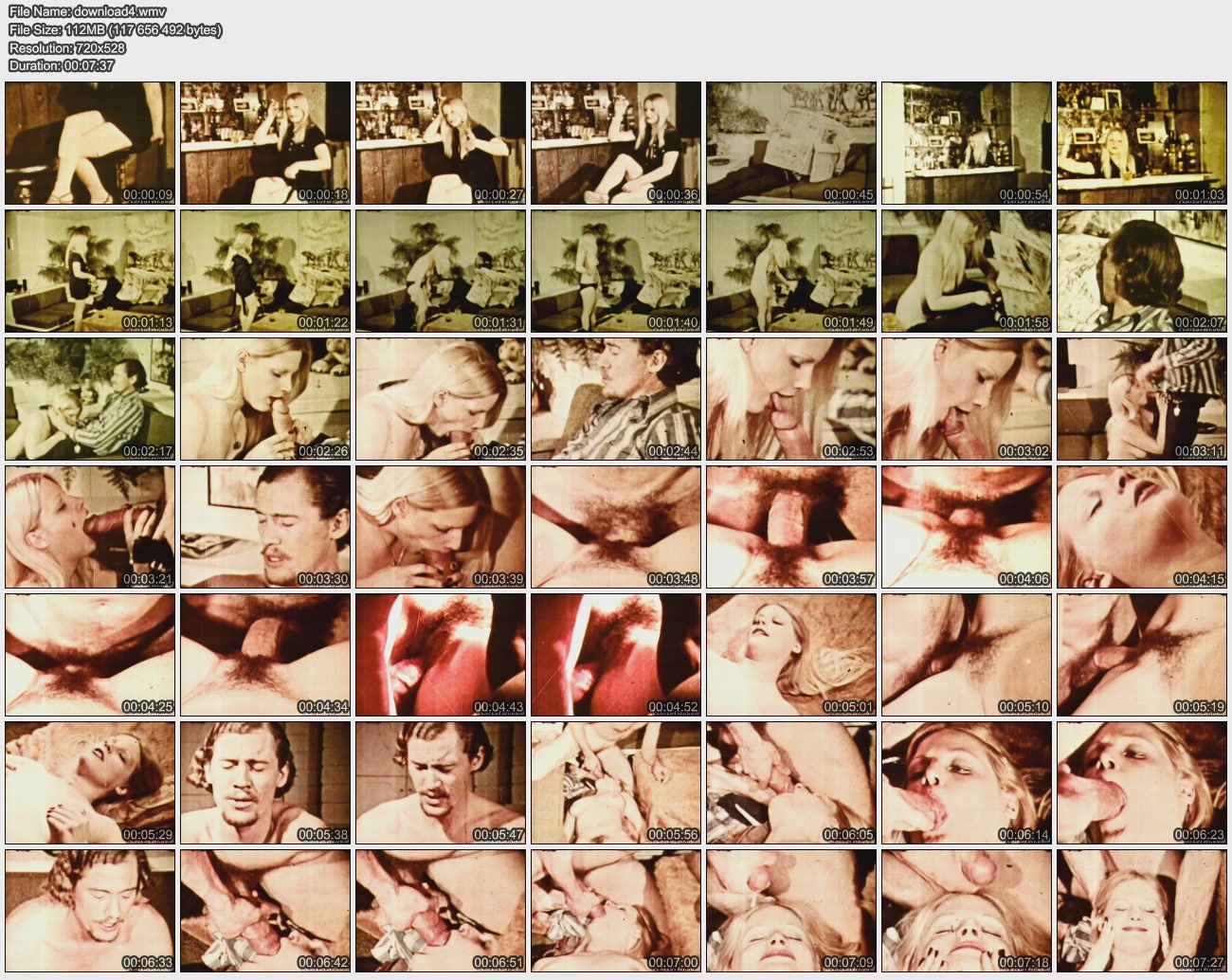Select the thumbnail at 00:01:13

[90, 271]
